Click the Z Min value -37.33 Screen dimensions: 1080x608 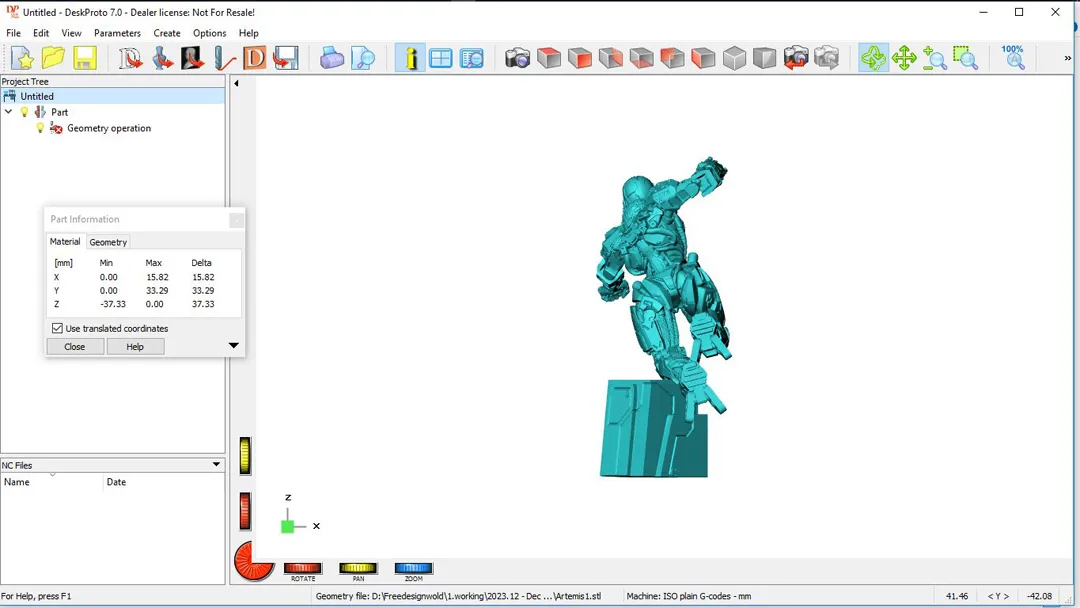pyautogui.click(x=113, y=304)
